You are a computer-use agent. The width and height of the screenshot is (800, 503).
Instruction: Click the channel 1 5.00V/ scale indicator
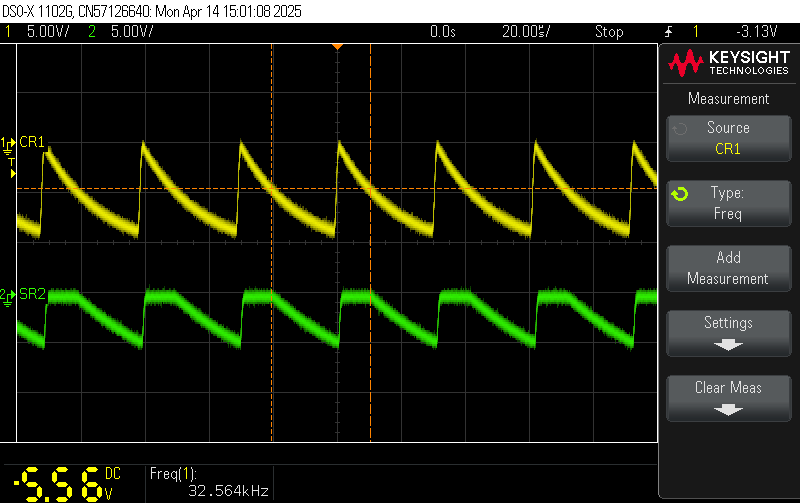pos(42,32)
